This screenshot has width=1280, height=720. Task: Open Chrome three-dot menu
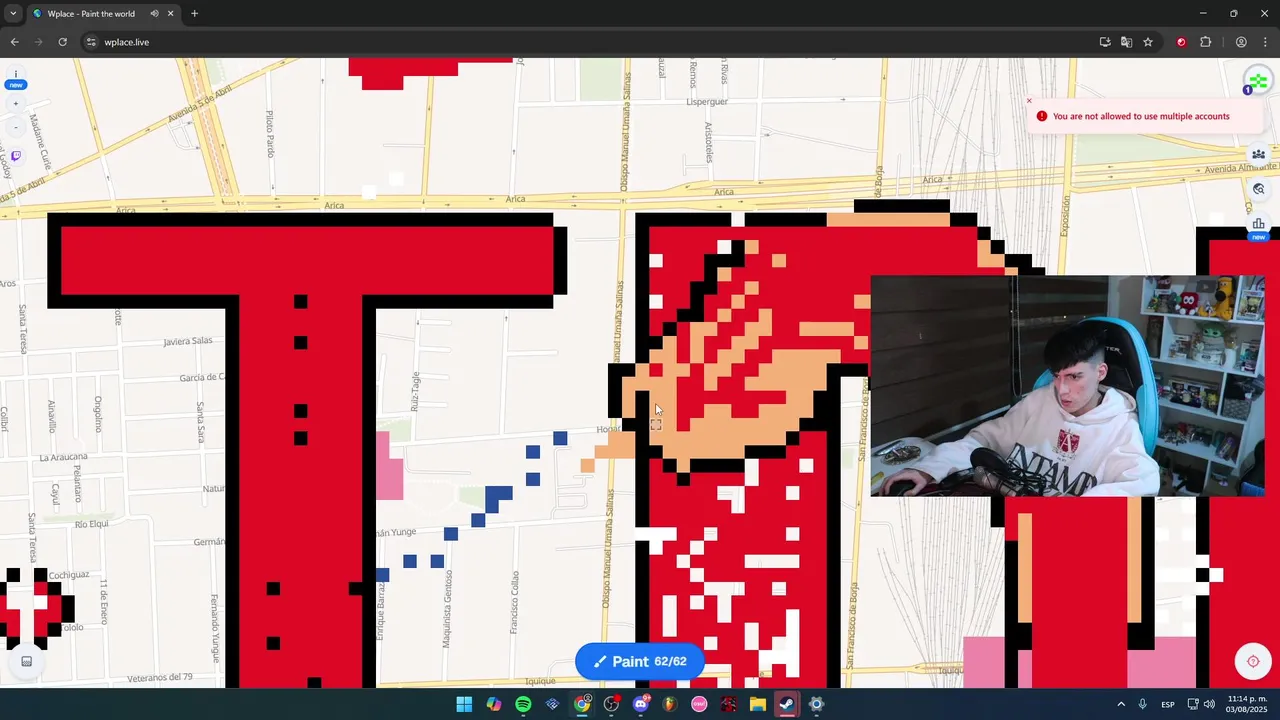click(1264, 42)
